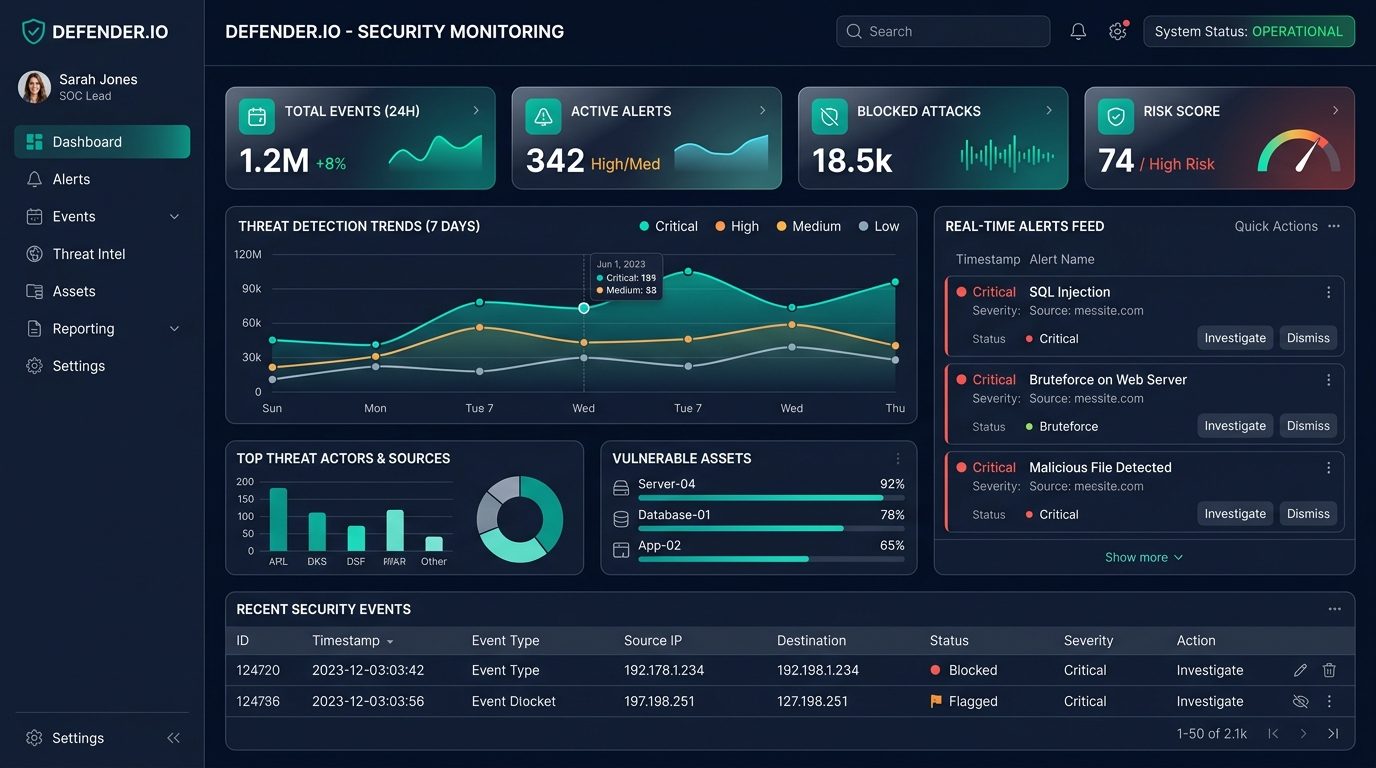Click the Active Alerts warning icon
This screenshot has height=768, width=1376.
(543, 116)
